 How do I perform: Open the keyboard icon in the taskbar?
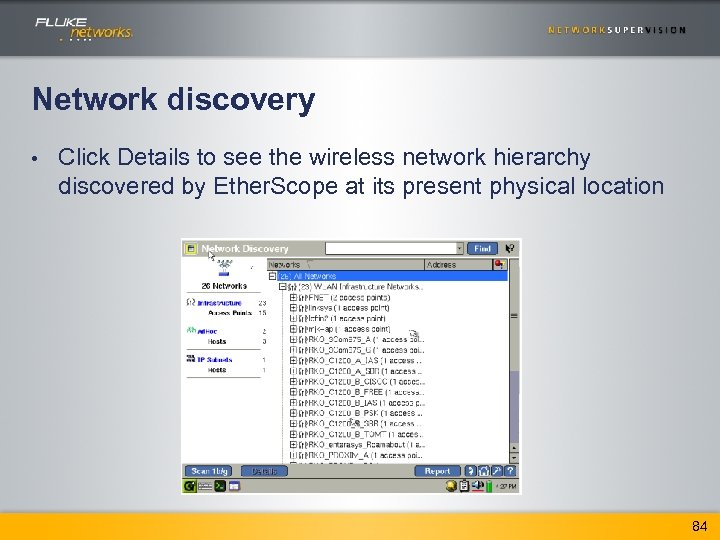point(205,486)
